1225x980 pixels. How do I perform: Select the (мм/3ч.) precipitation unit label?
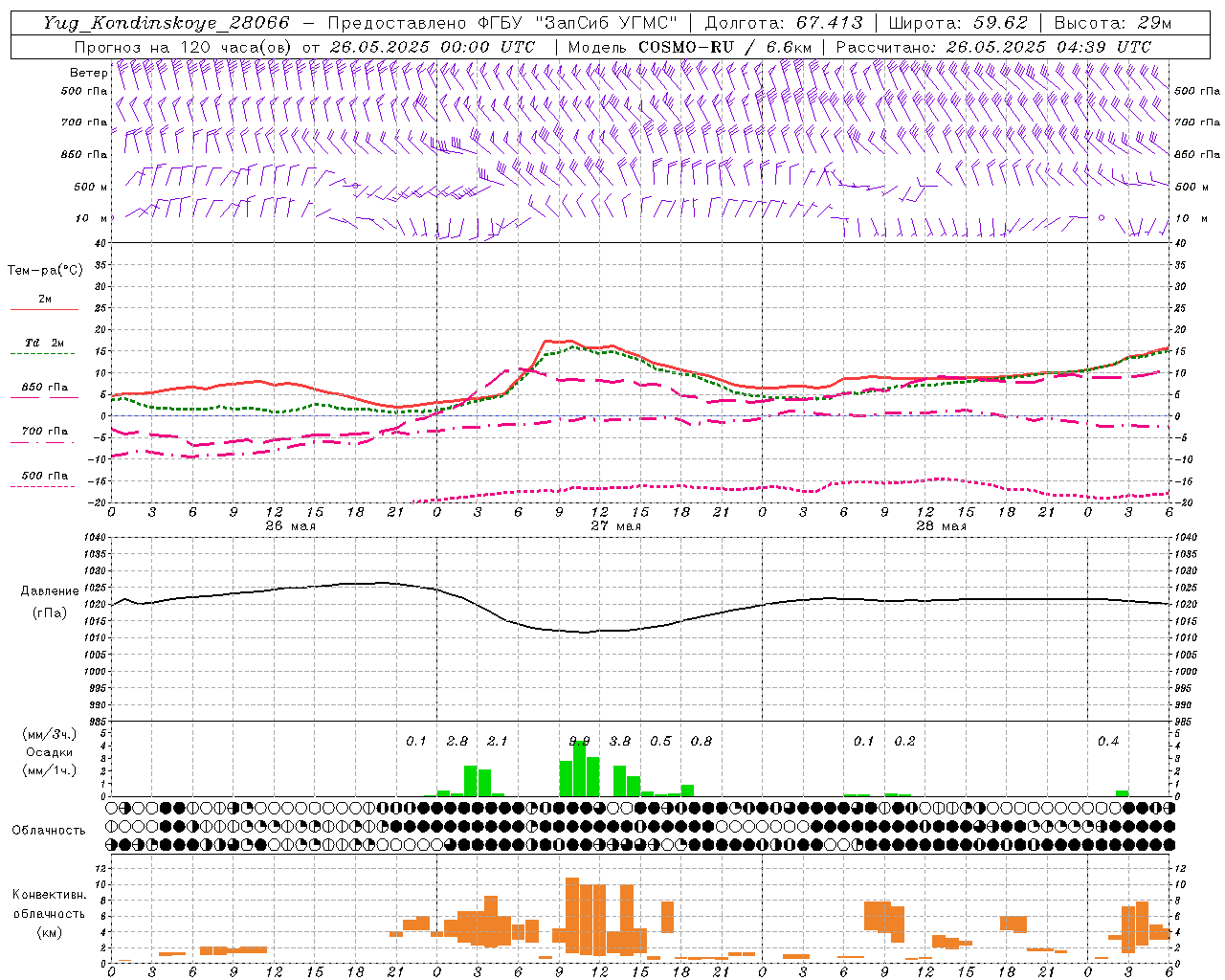pos(49,734)
